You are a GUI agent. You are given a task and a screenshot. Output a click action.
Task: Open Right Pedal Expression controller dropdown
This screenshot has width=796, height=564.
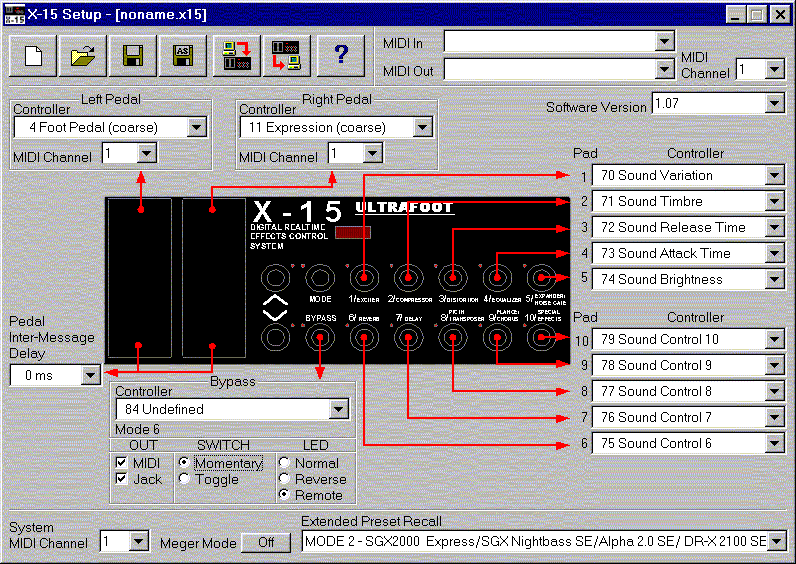pyautogui.click(x=422, y=127)
